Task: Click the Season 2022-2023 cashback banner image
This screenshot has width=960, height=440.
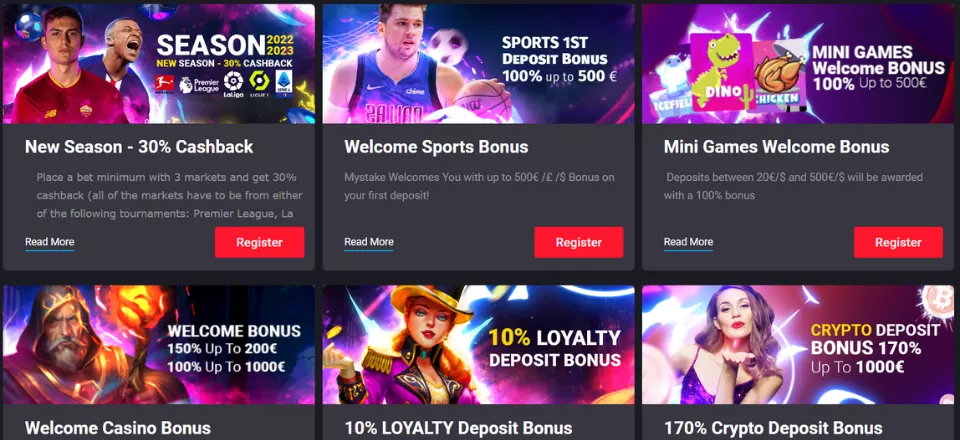Action: 159,64
